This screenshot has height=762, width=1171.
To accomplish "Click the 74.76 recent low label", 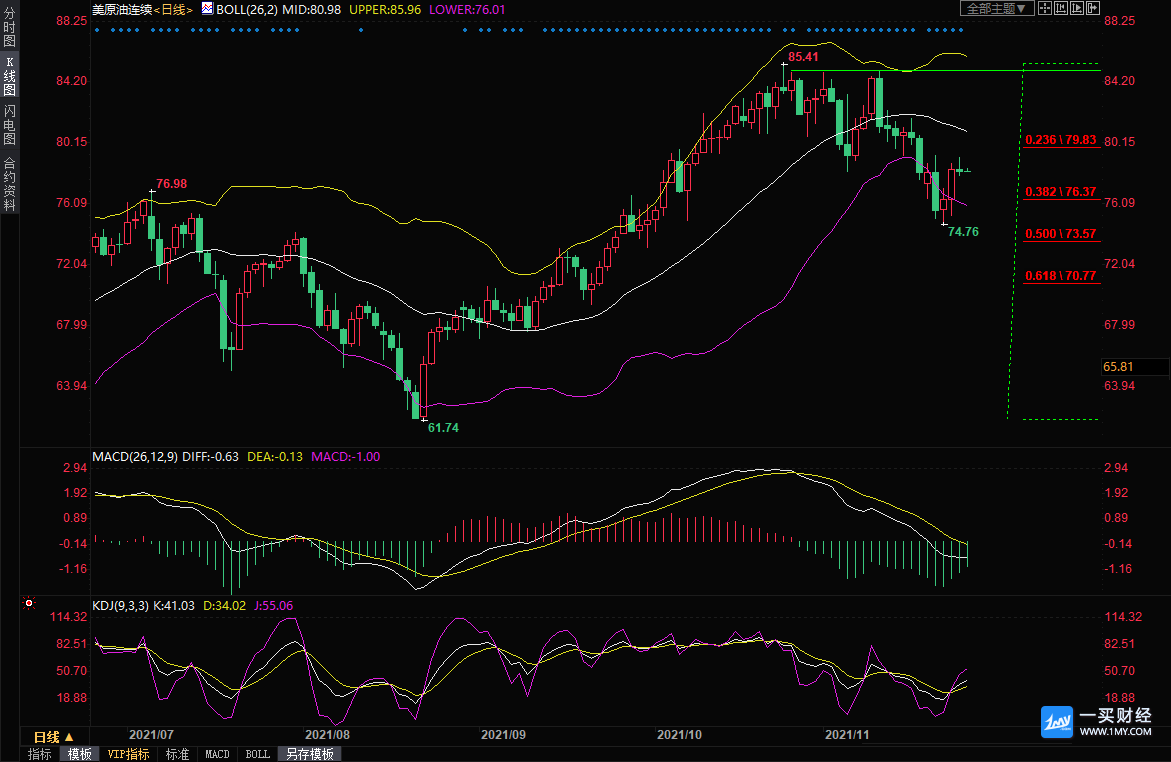I will tap(963, 232).
